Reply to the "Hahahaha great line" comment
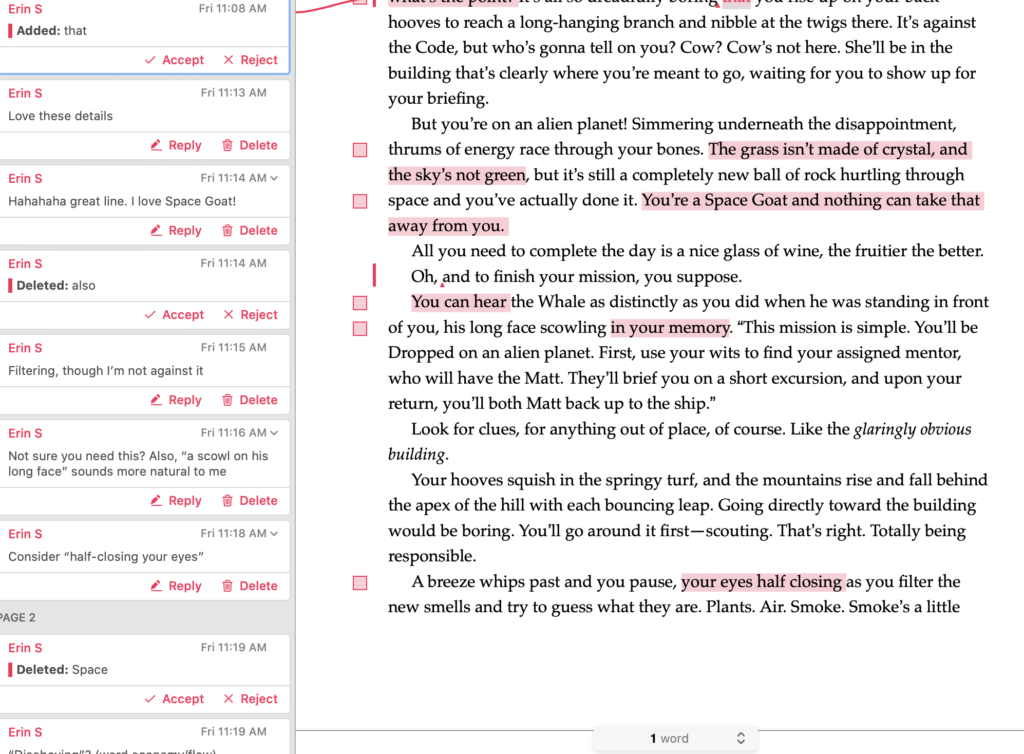This screenshot has height=754, width=1024. [176, 230]
